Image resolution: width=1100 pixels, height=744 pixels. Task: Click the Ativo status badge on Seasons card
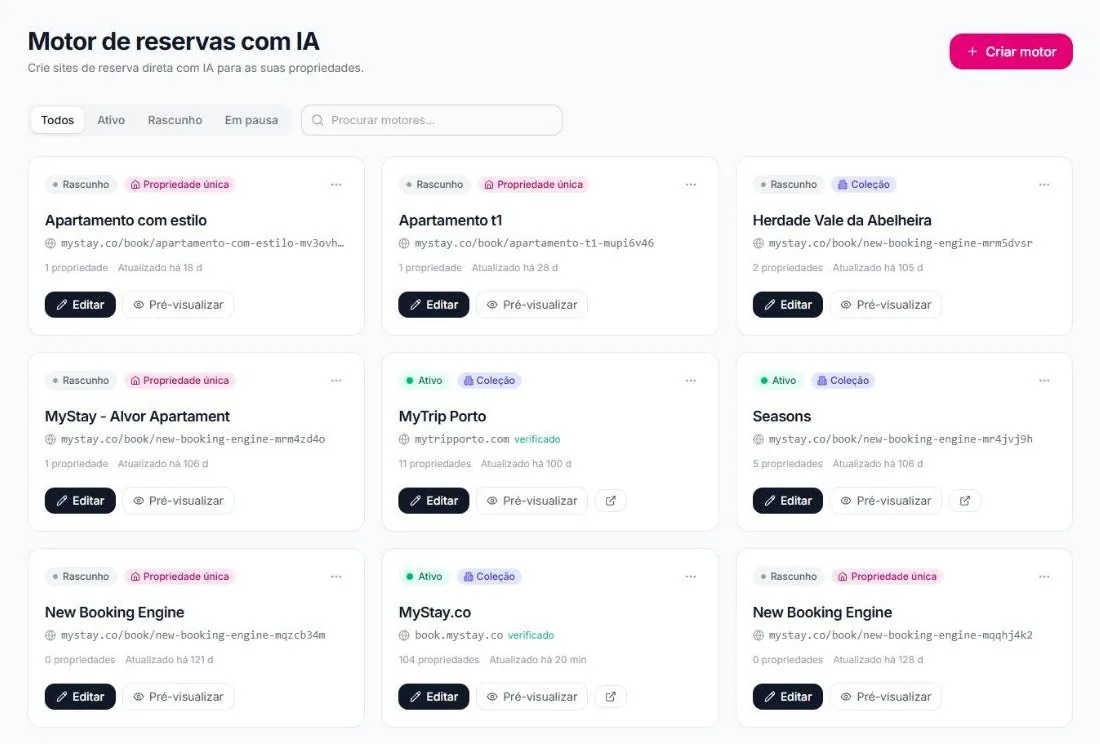[778, 380]
